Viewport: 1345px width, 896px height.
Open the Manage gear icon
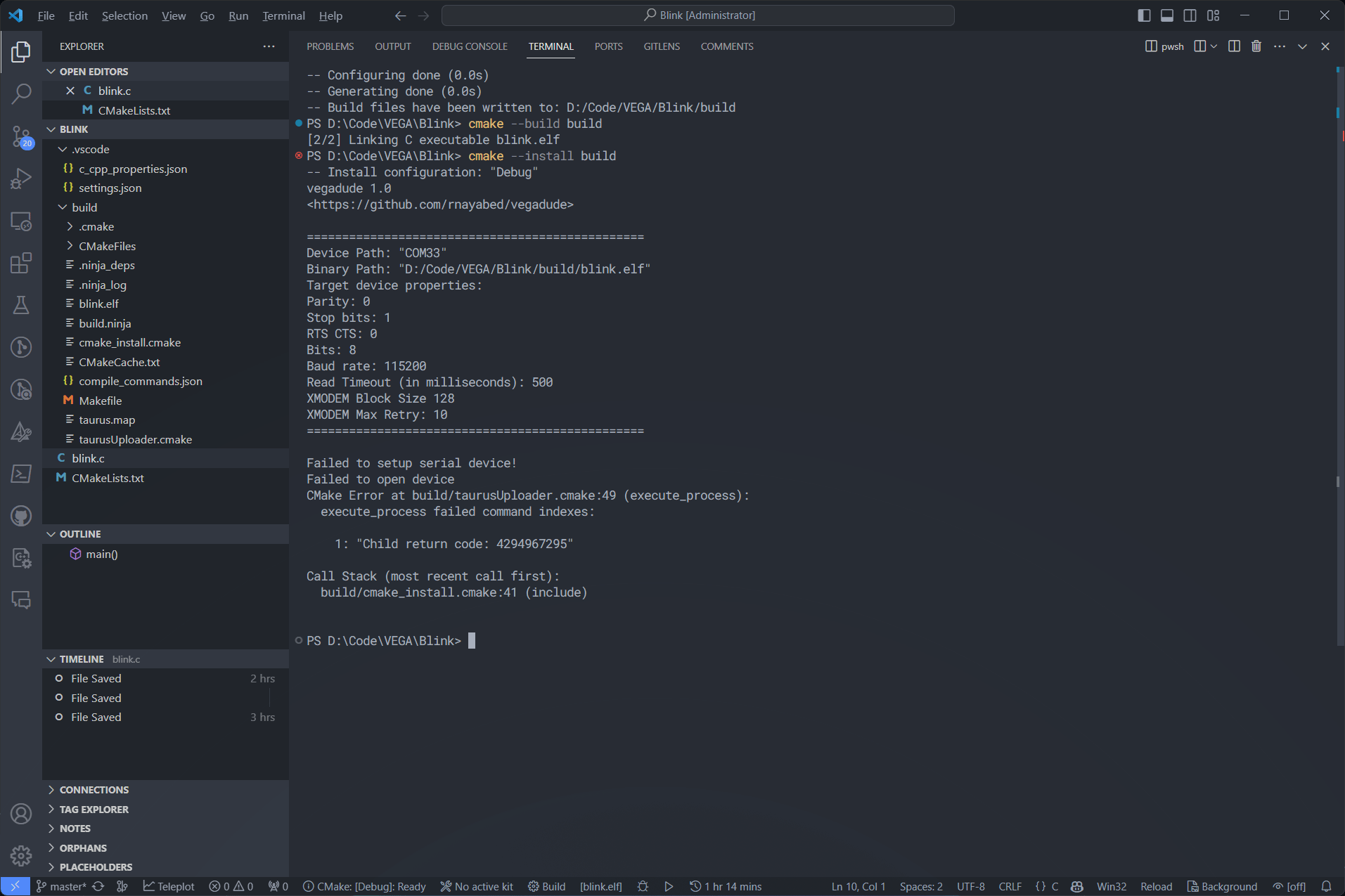tap(21, 855)
